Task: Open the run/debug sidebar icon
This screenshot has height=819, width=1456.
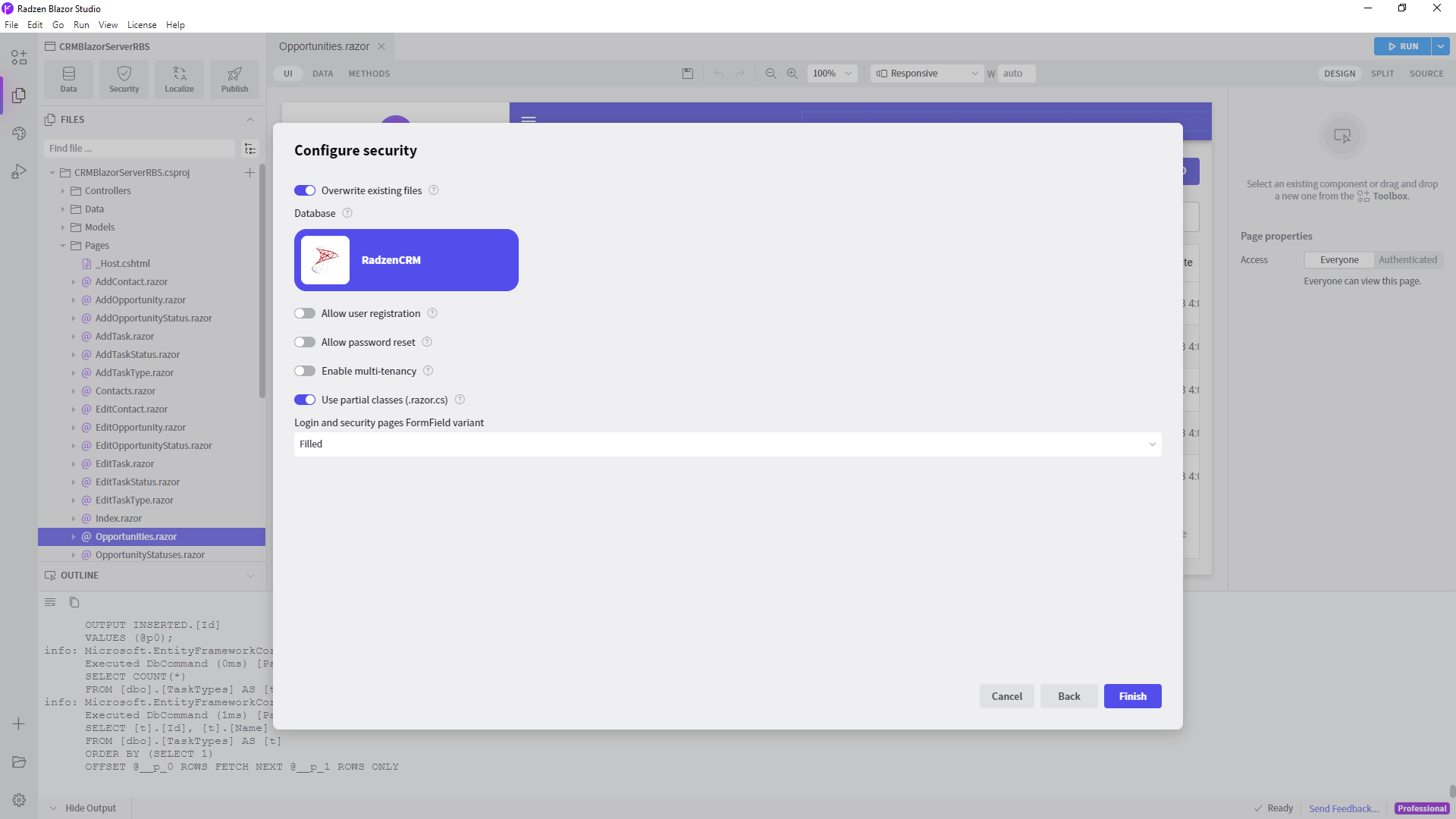Action: click(19, 172)
